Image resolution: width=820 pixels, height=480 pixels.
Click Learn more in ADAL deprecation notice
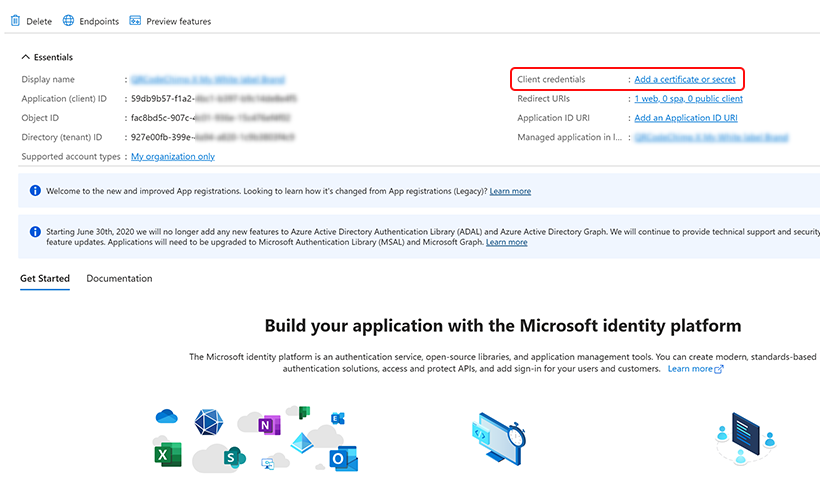(506, 242)
